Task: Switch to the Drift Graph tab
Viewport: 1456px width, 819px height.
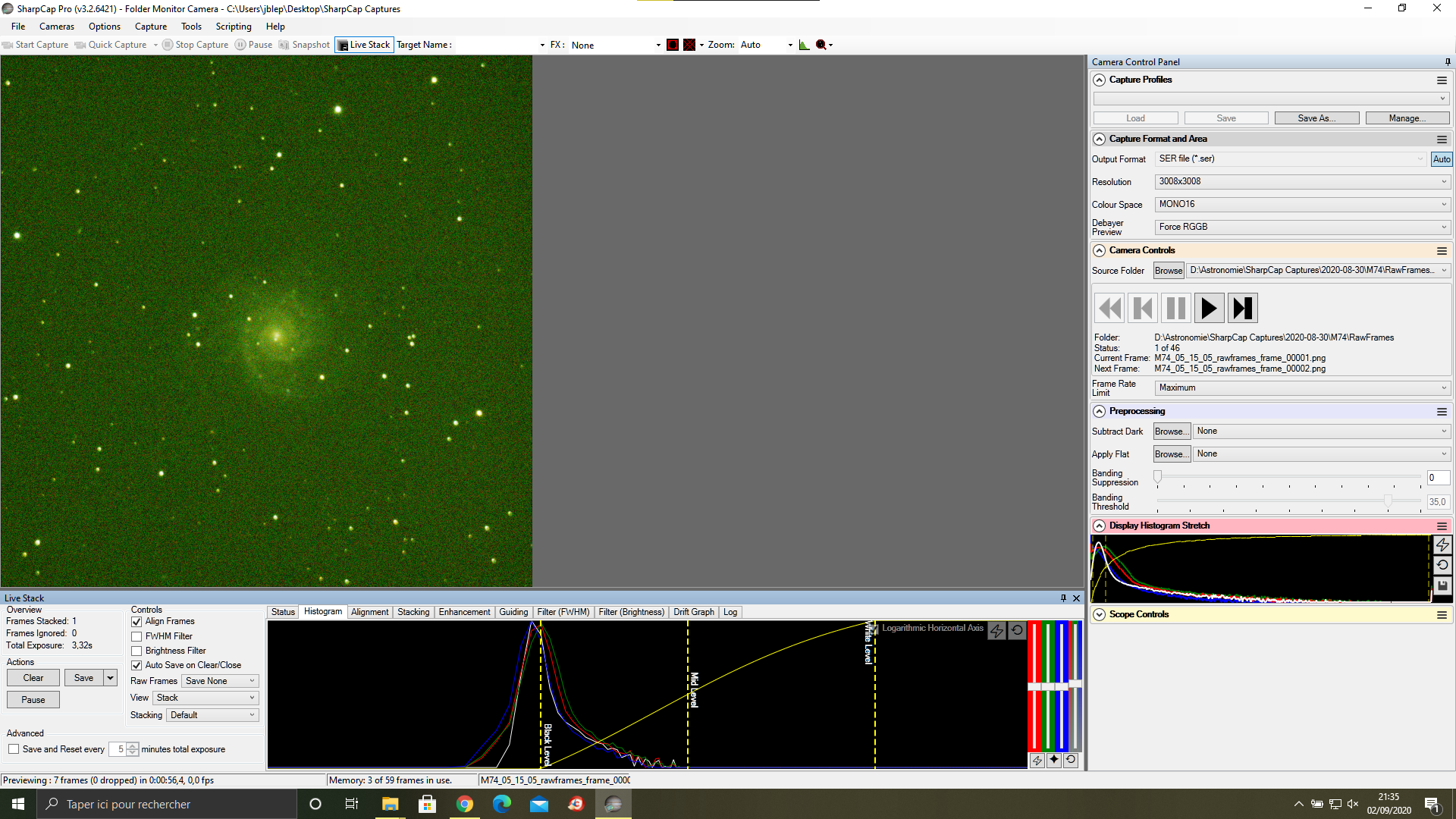Action: coord(693,612)
